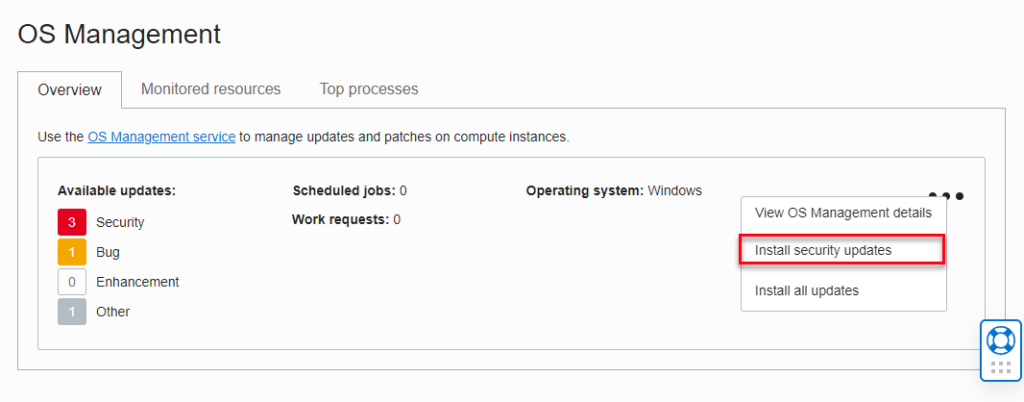1024x402 pixels.
Task: Click the Security updates label
Action: coord(120,222)
